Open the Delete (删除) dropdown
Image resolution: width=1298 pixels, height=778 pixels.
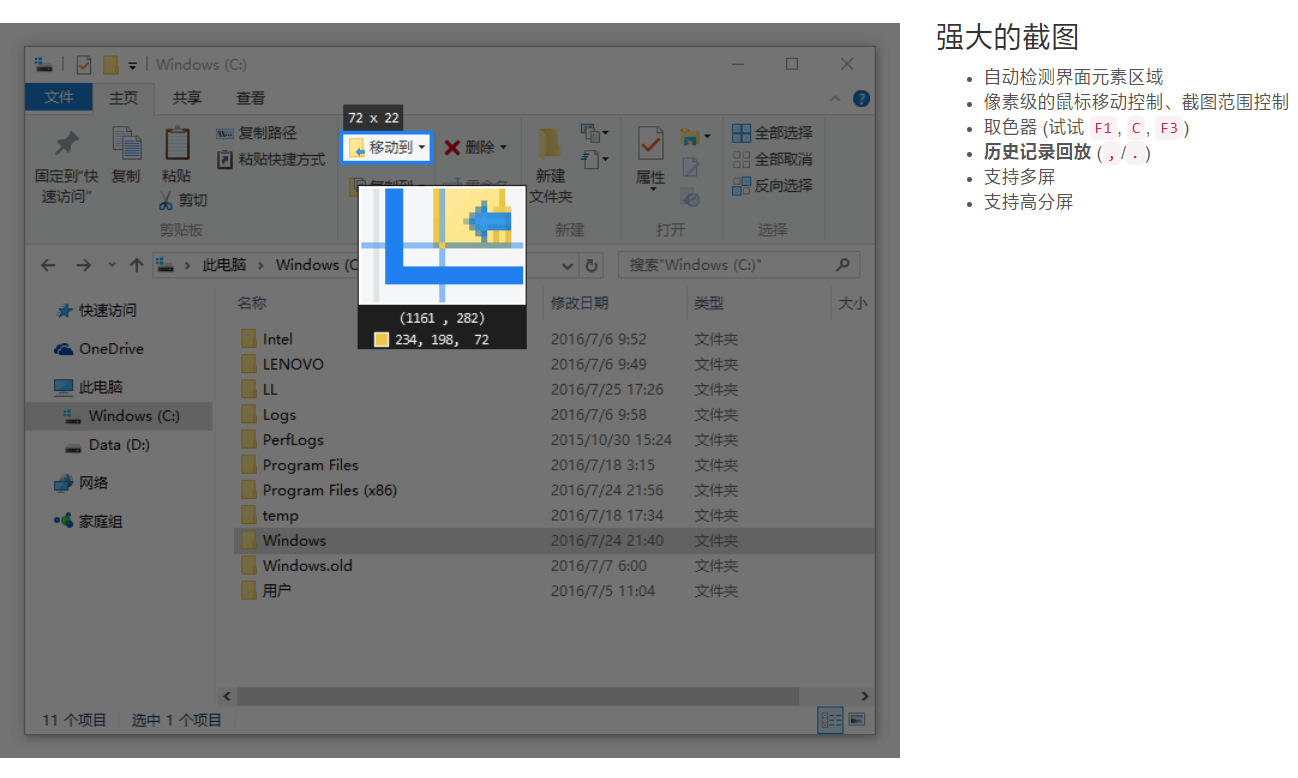pos(476,147)
